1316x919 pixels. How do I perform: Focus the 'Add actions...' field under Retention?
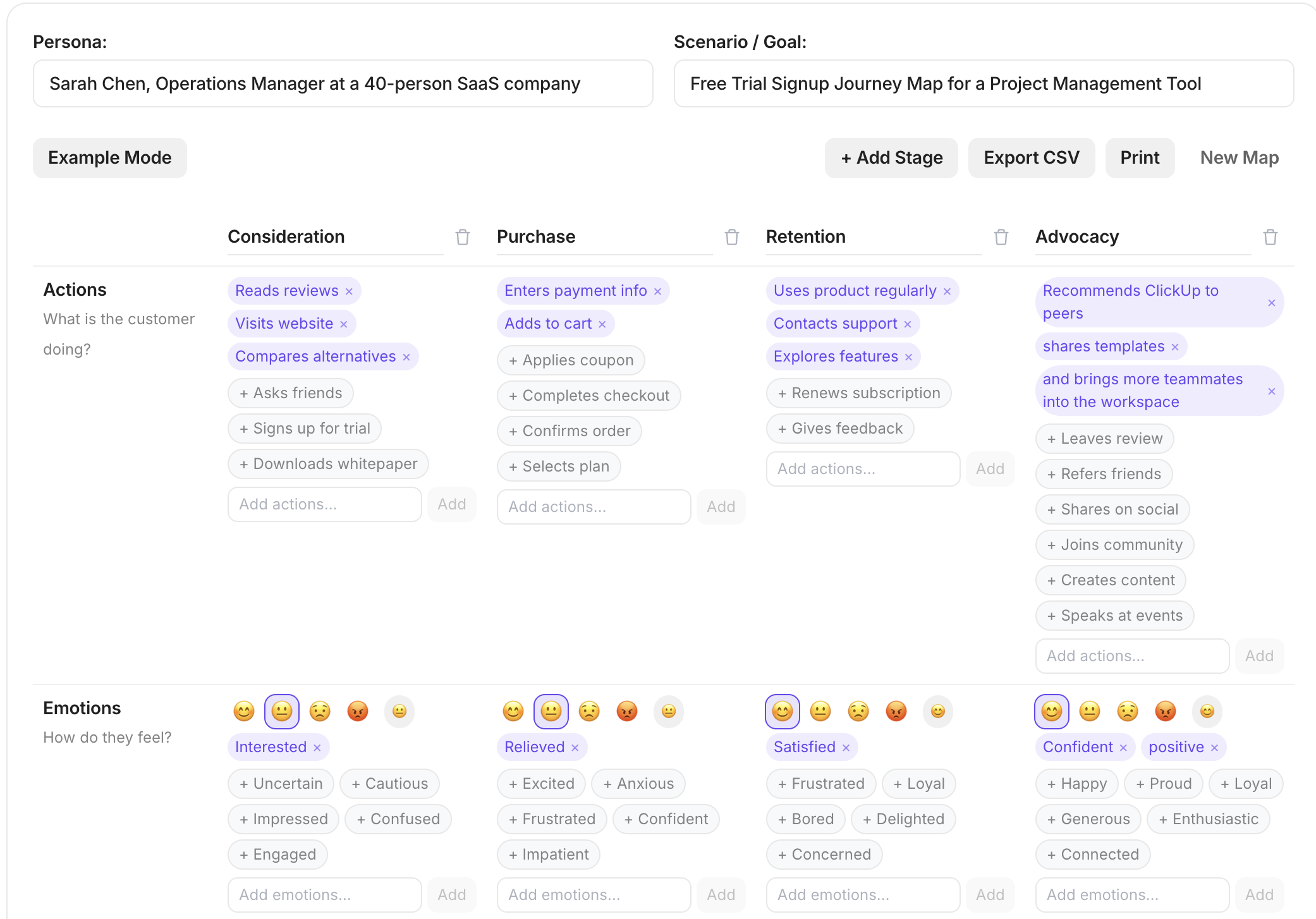tap(863, 469)
